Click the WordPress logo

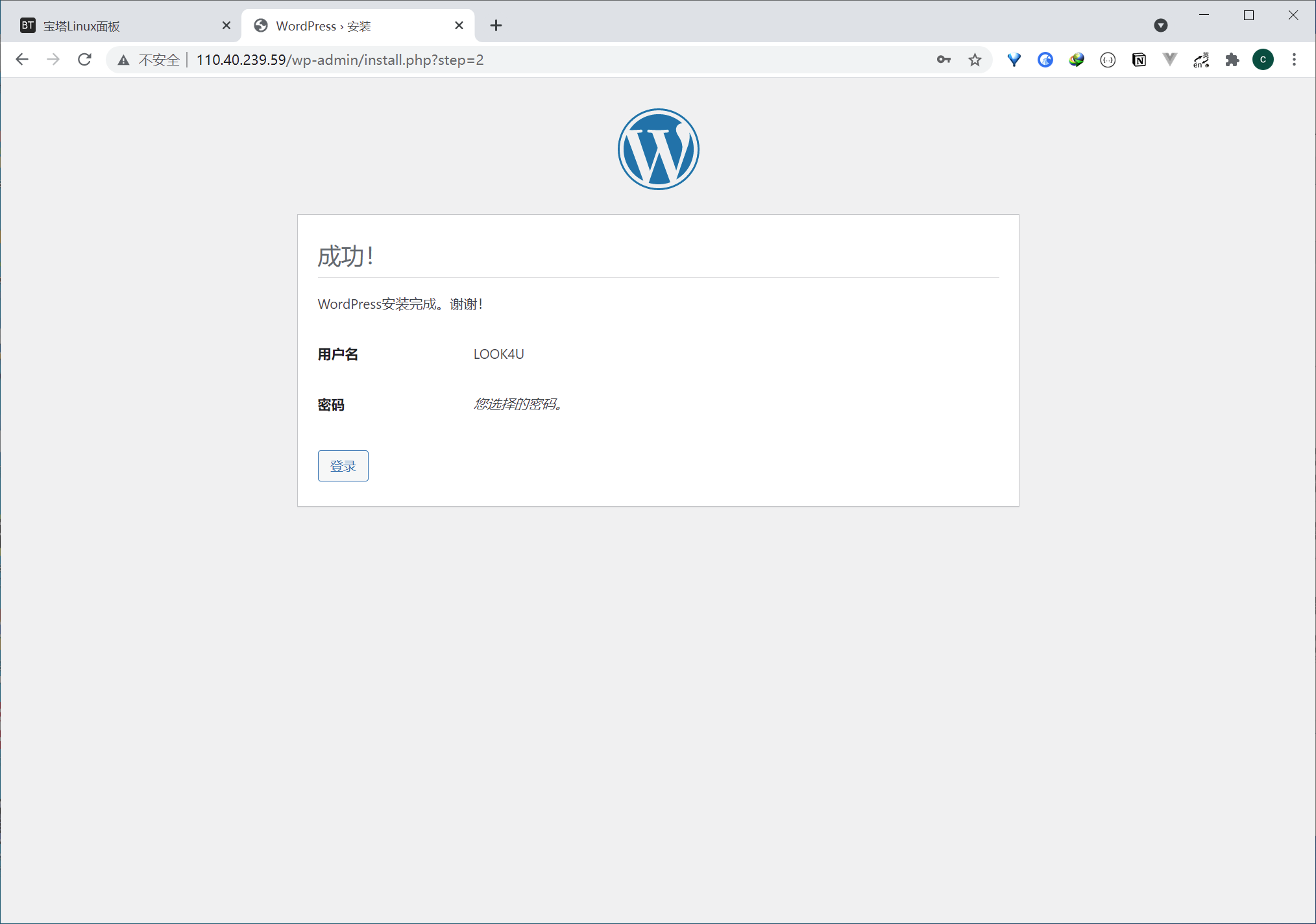coord(658,149)
